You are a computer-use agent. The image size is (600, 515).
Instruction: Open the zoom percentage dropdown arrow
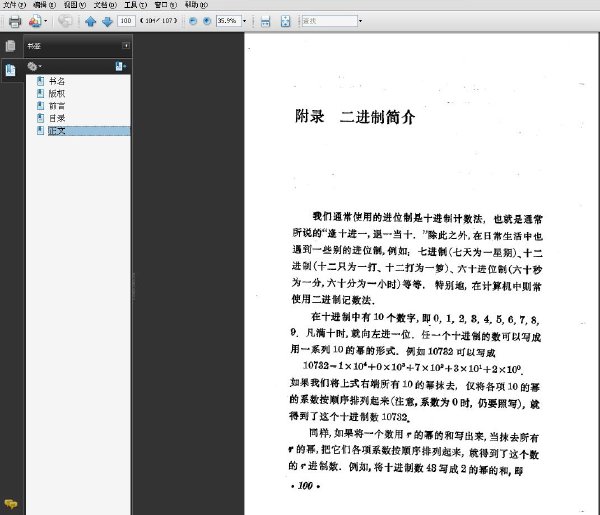point(245,21)
